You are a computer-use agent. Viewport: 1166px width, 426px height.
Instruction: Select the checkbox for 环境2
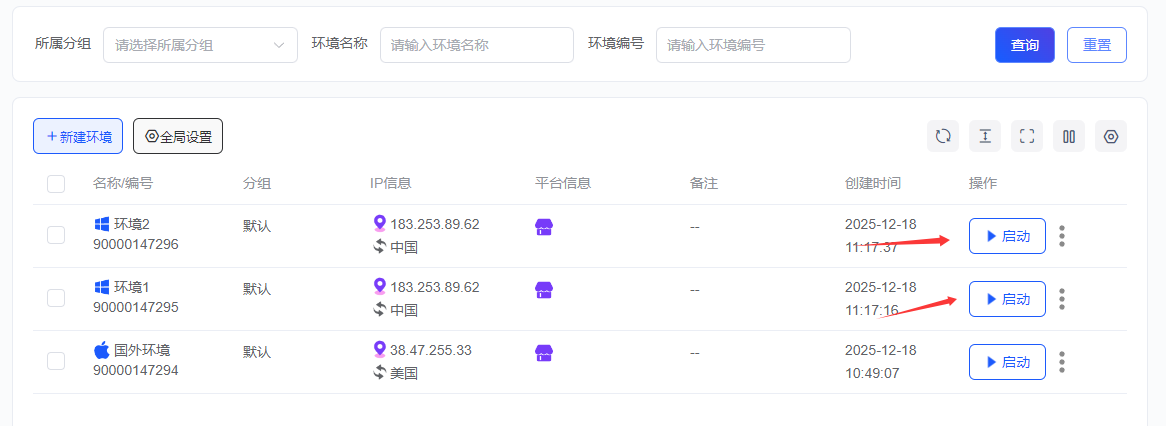(x=56, y=235)
